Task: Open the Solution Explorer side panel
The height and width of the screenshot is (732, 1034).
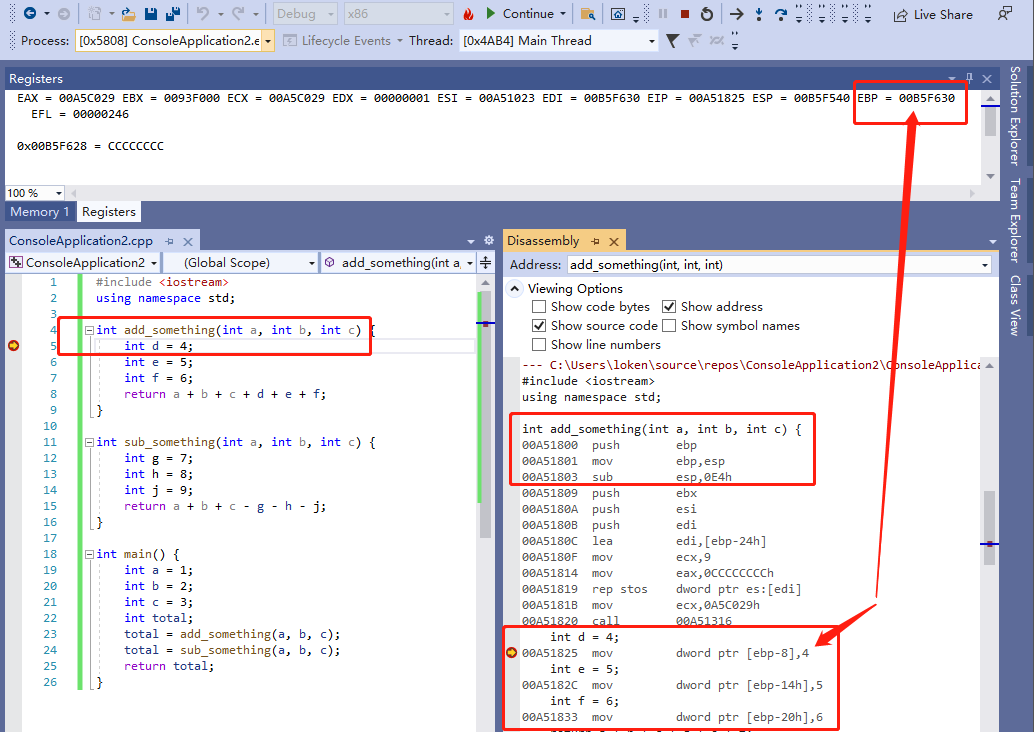Action: click(x=1014, y=116)
